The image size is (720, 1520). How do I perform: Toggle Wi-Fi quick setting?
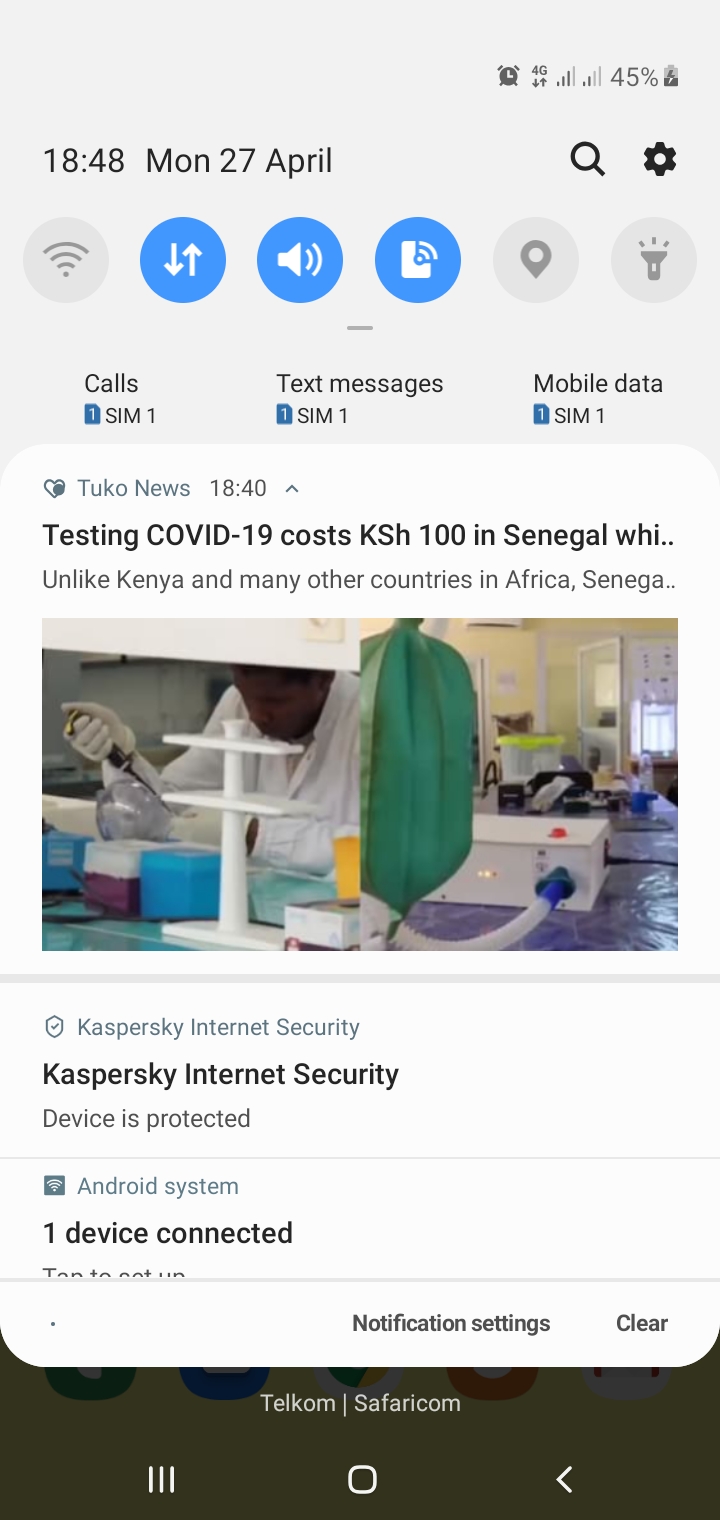pos(66,260)
